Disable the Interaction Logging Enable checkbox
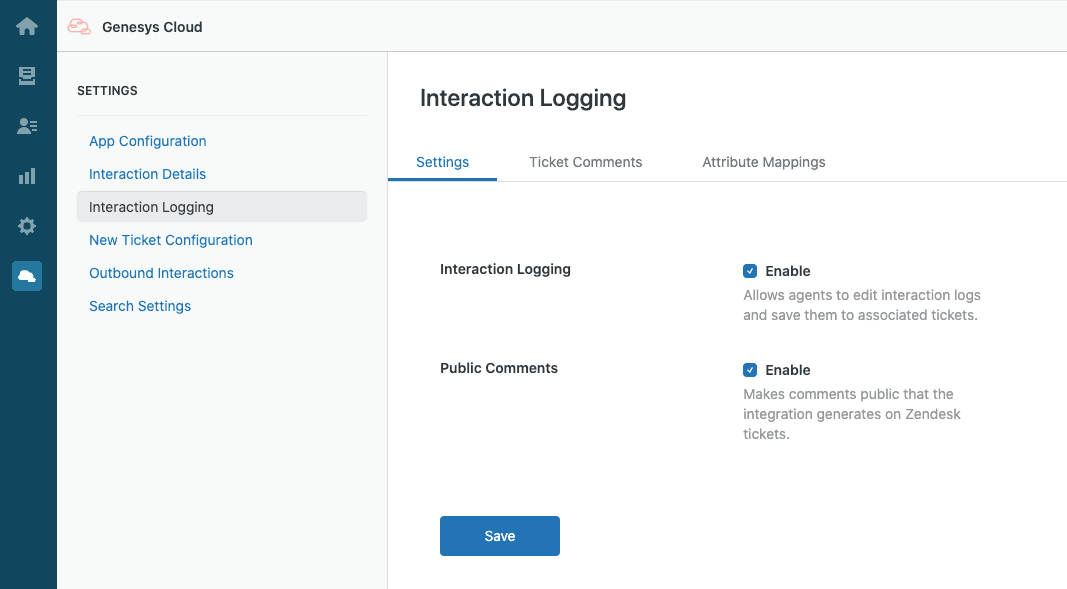Screen dimensions: 1067x589 [x=750, y=270]
